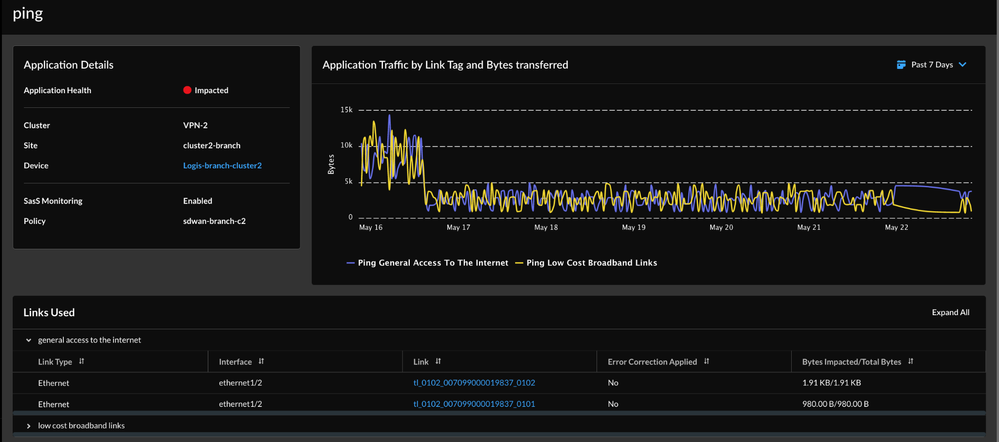Open the Logis-branch-cluster2 device link
The image size is (999, 442).
pos(222,166)
